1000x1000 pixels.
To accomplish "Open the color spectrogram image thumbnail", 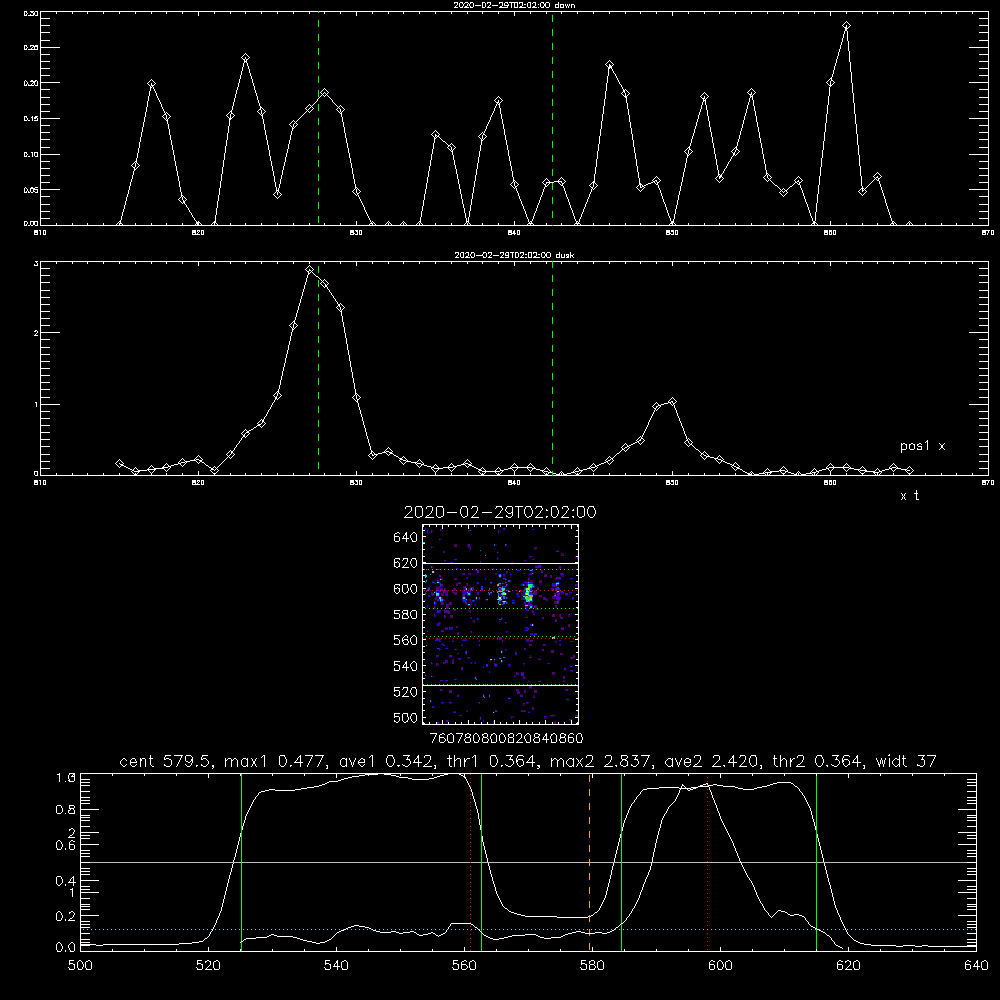I will pyautogui.click(x=501, y=624).
